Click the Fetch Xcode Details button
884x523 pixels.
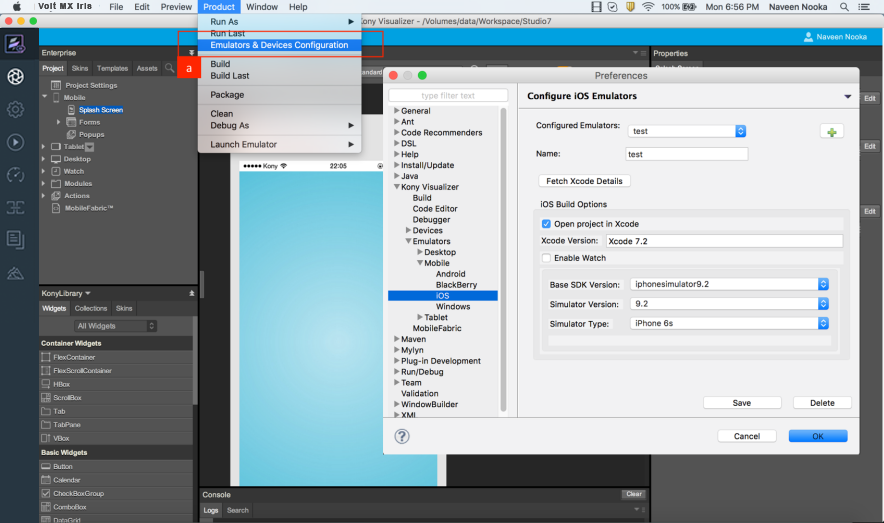pyautogui.click(x=584, y=181)
